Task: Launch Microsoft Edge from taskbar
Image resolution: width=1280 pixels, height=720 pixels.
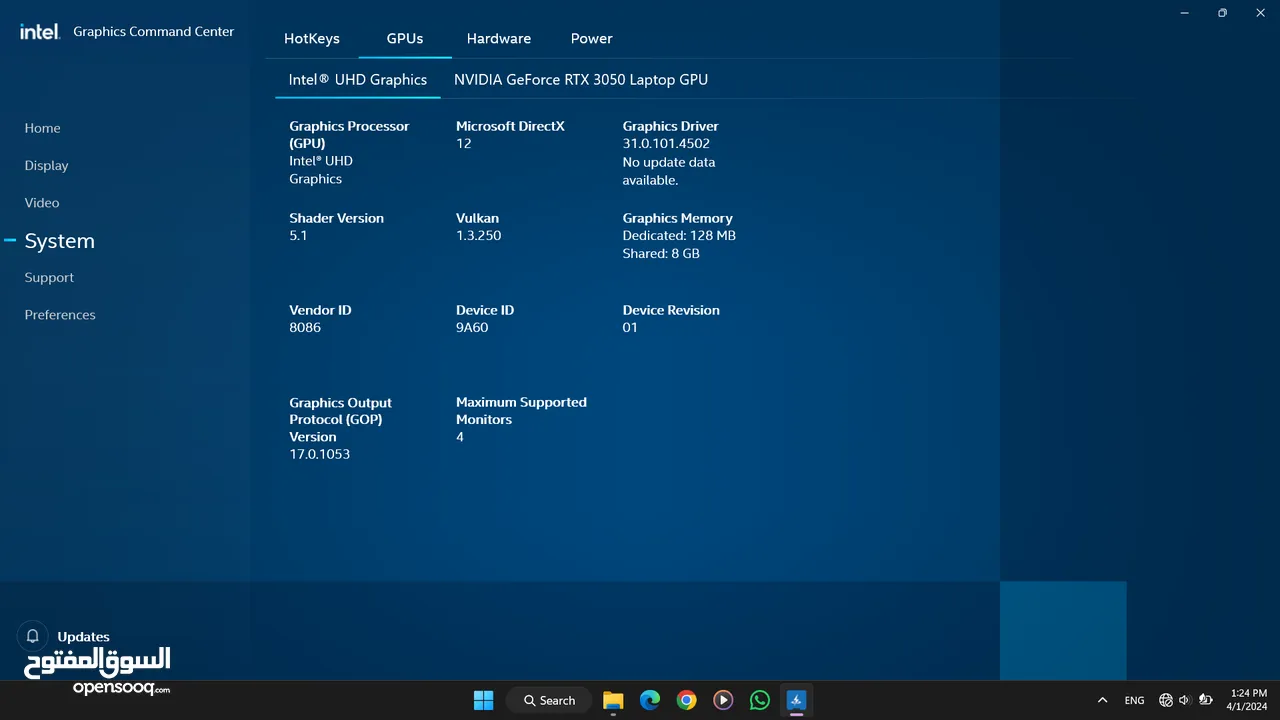Action: click(650, 700)
